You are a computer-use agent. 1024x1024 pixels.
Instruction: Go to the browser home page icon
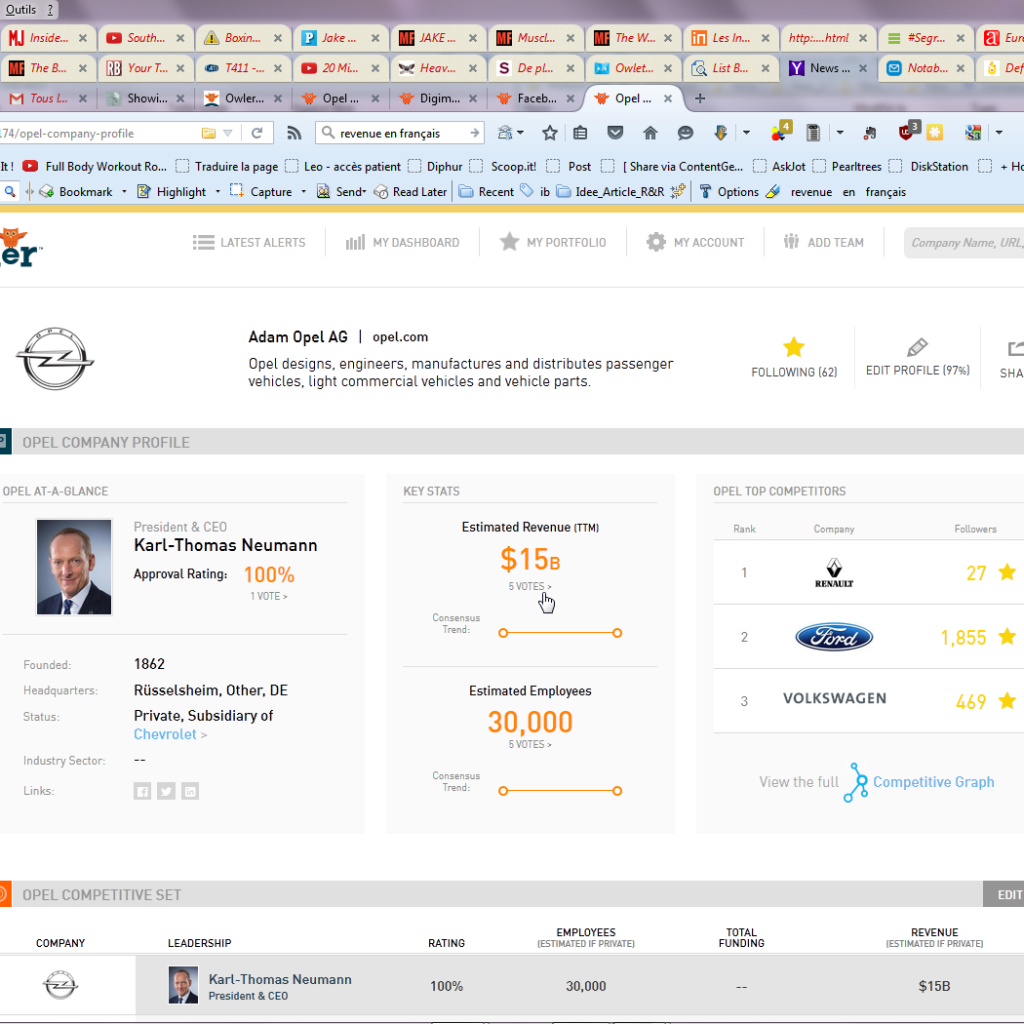pos(650,133)
